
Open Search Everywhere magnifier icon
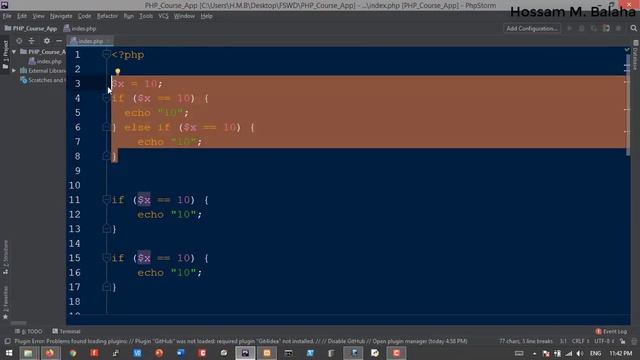tap(633, 29)
